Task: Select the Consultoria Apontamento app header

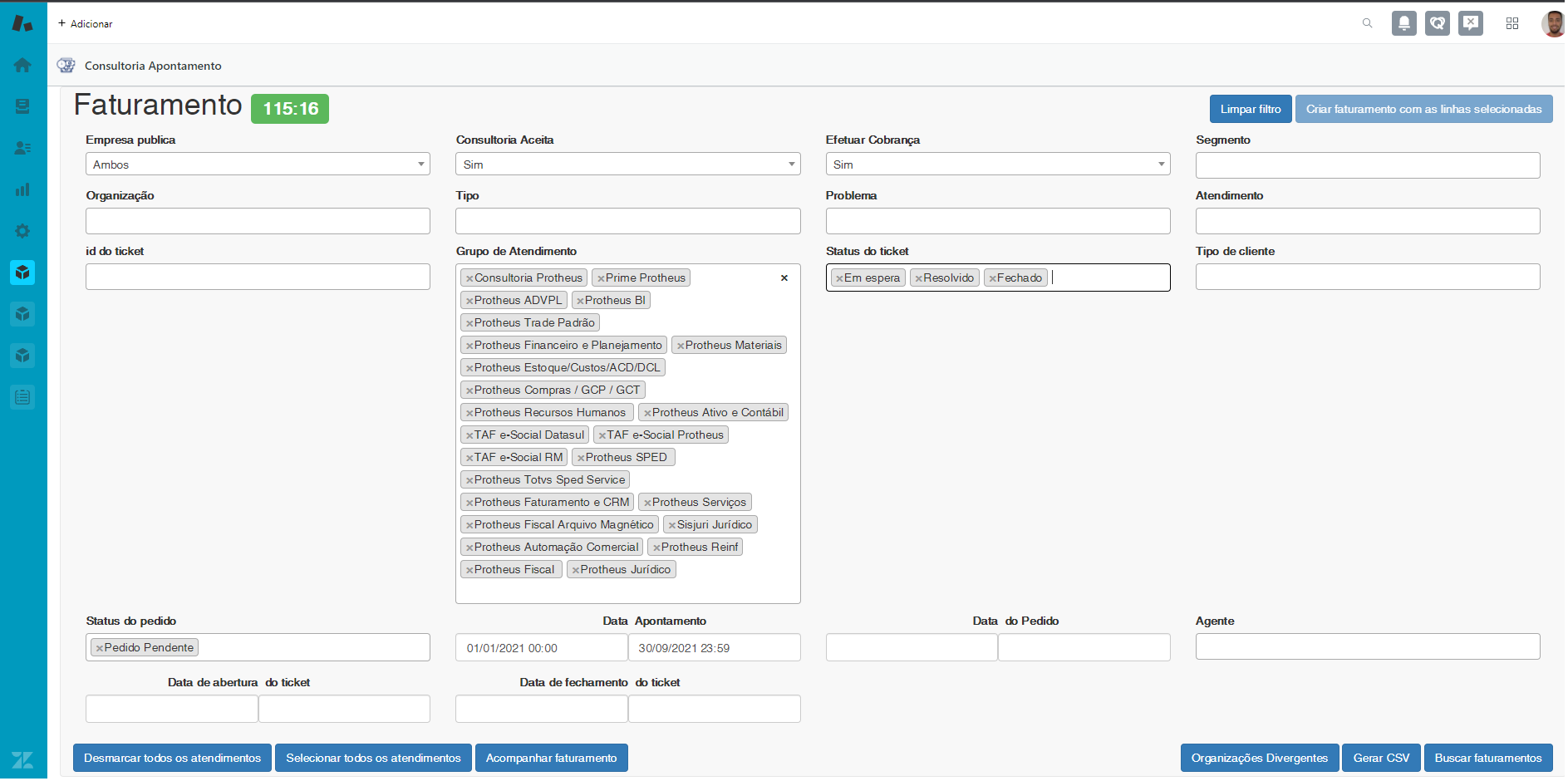Action: click(x=153, y=66)
